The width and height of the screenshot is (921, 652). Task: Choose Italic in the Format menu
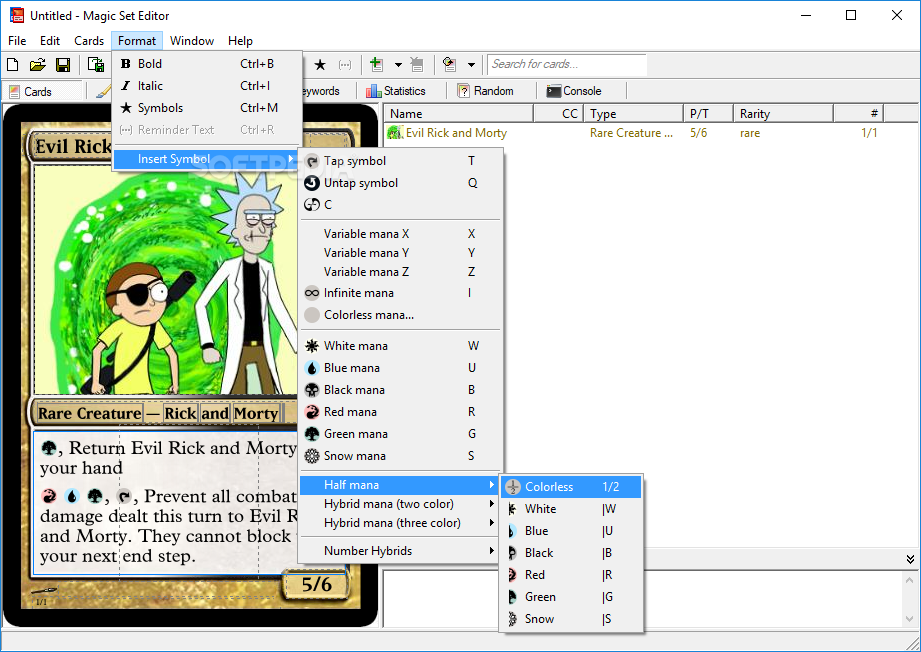[x=207, y=86]
